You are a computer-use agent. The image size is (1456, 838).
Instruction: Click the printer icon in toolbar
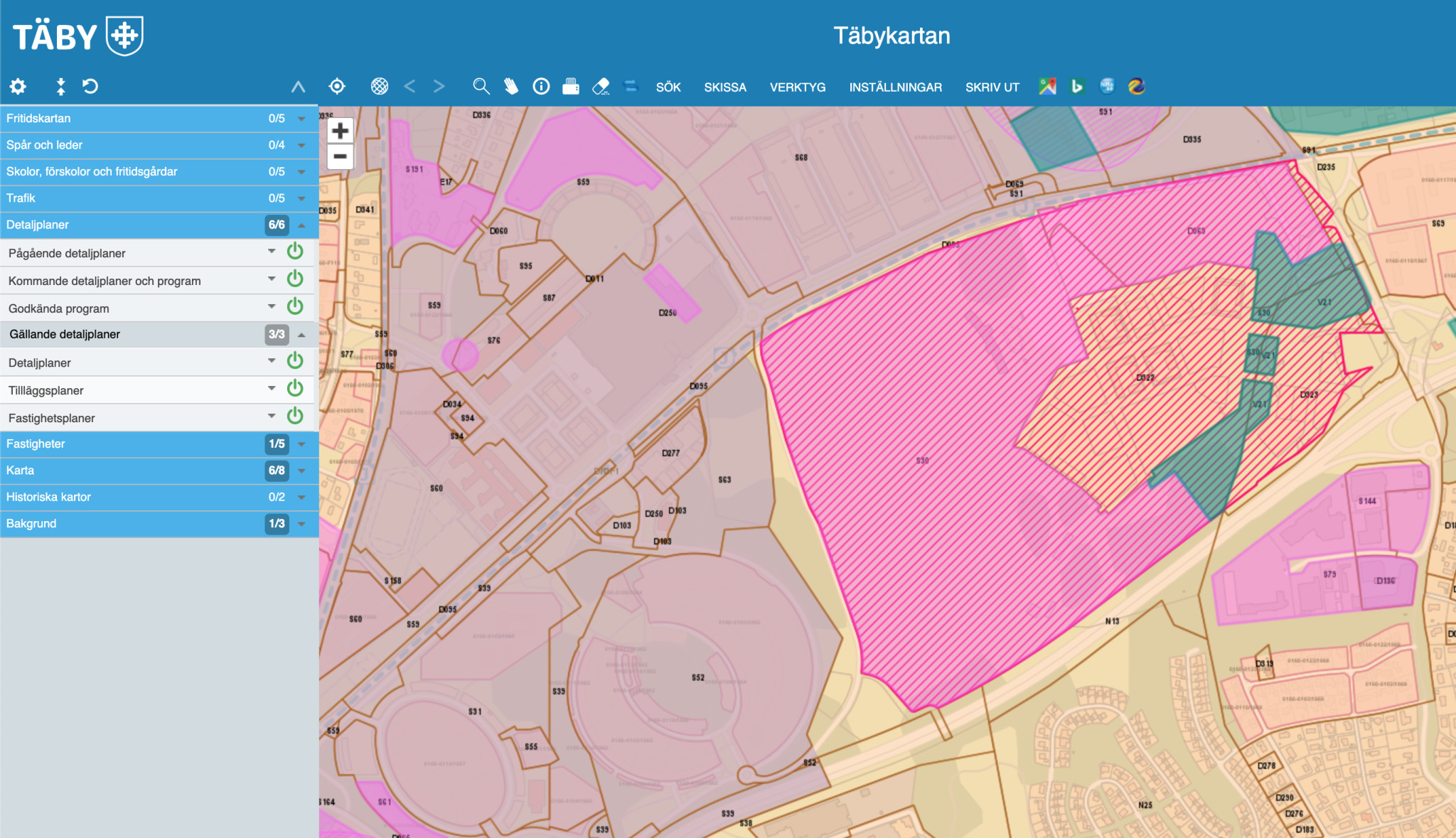click(571, 87)
